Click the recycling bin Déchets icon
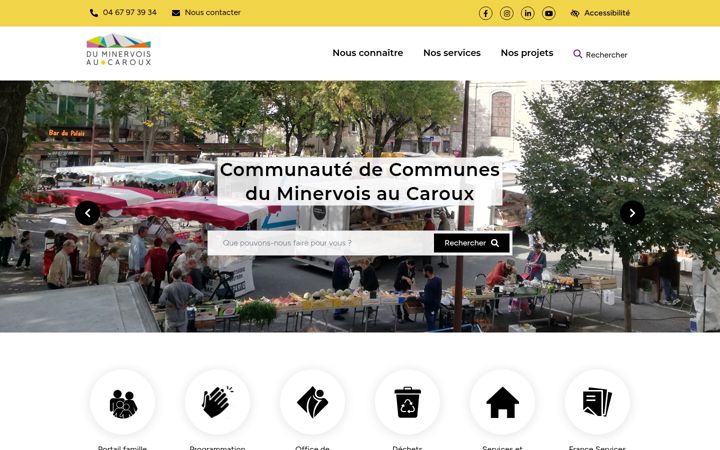720x450 pixels. click(x=407, y=402)
